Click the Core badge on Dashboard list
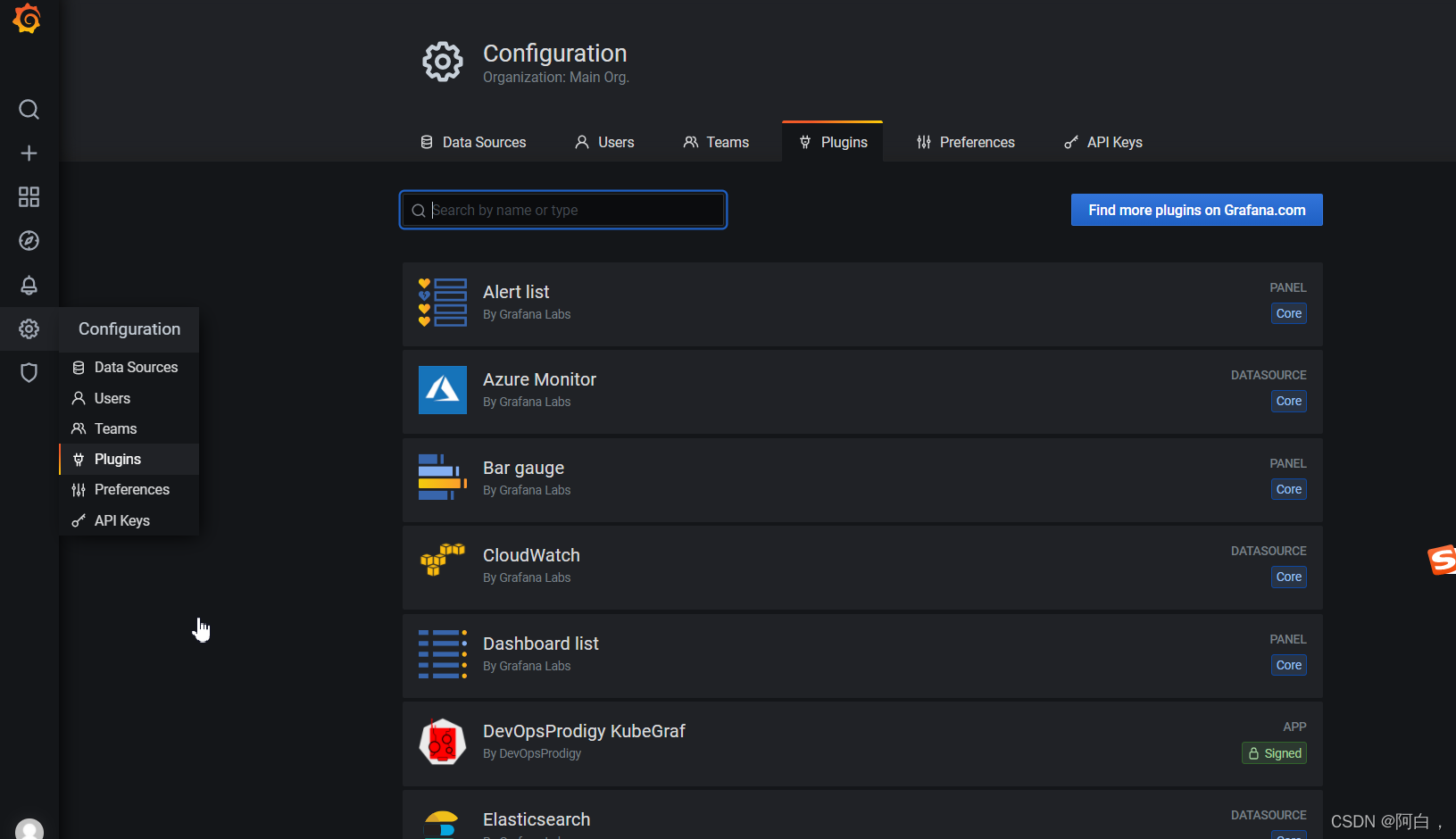This screenshot has height=839, width=1456. 1288,665
